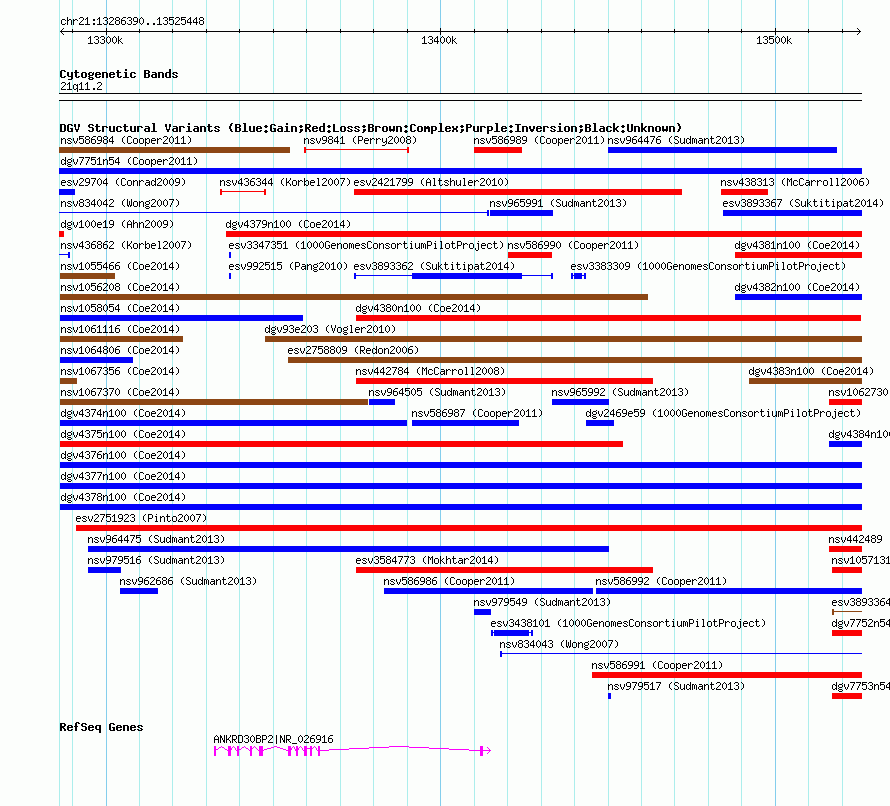Select the nsv586987 (Cooper2011) label
890x806 pixels.
point(477,413)
